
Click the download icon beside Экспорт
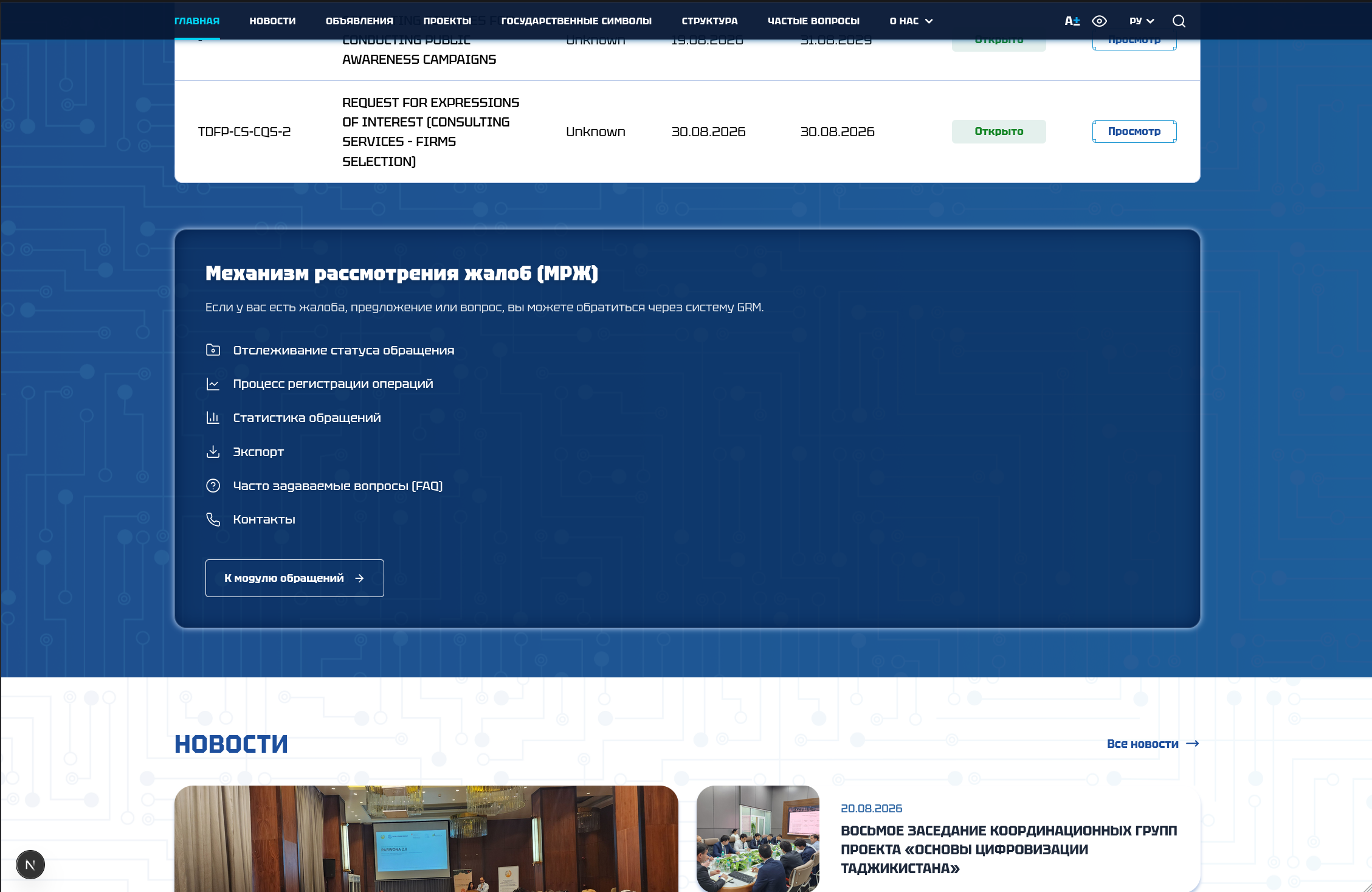coord(213,452)
